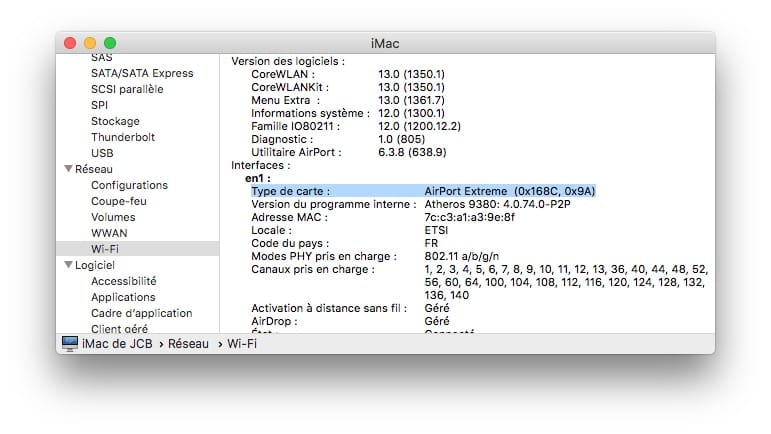Open Thunderbolt in the sidebar
The width and height of the screenshot is (771, 434).
[123, 137]
